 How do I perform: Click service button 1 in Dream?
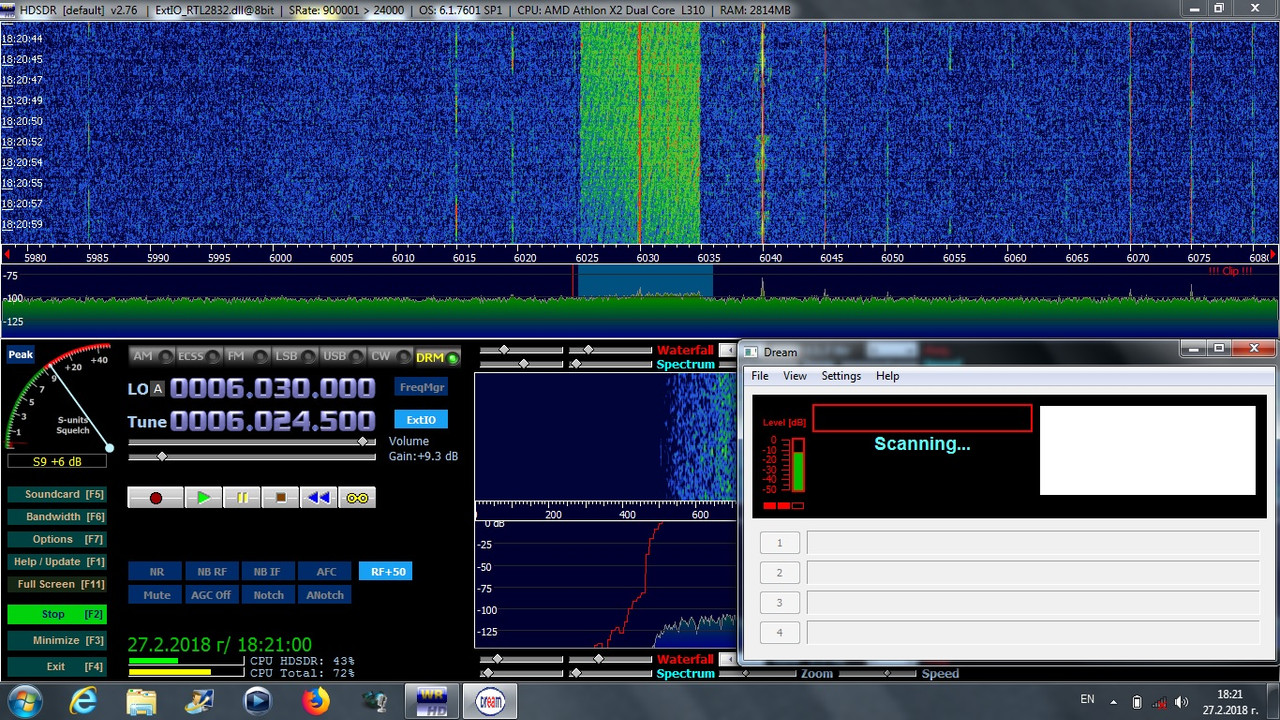point(780,543)
